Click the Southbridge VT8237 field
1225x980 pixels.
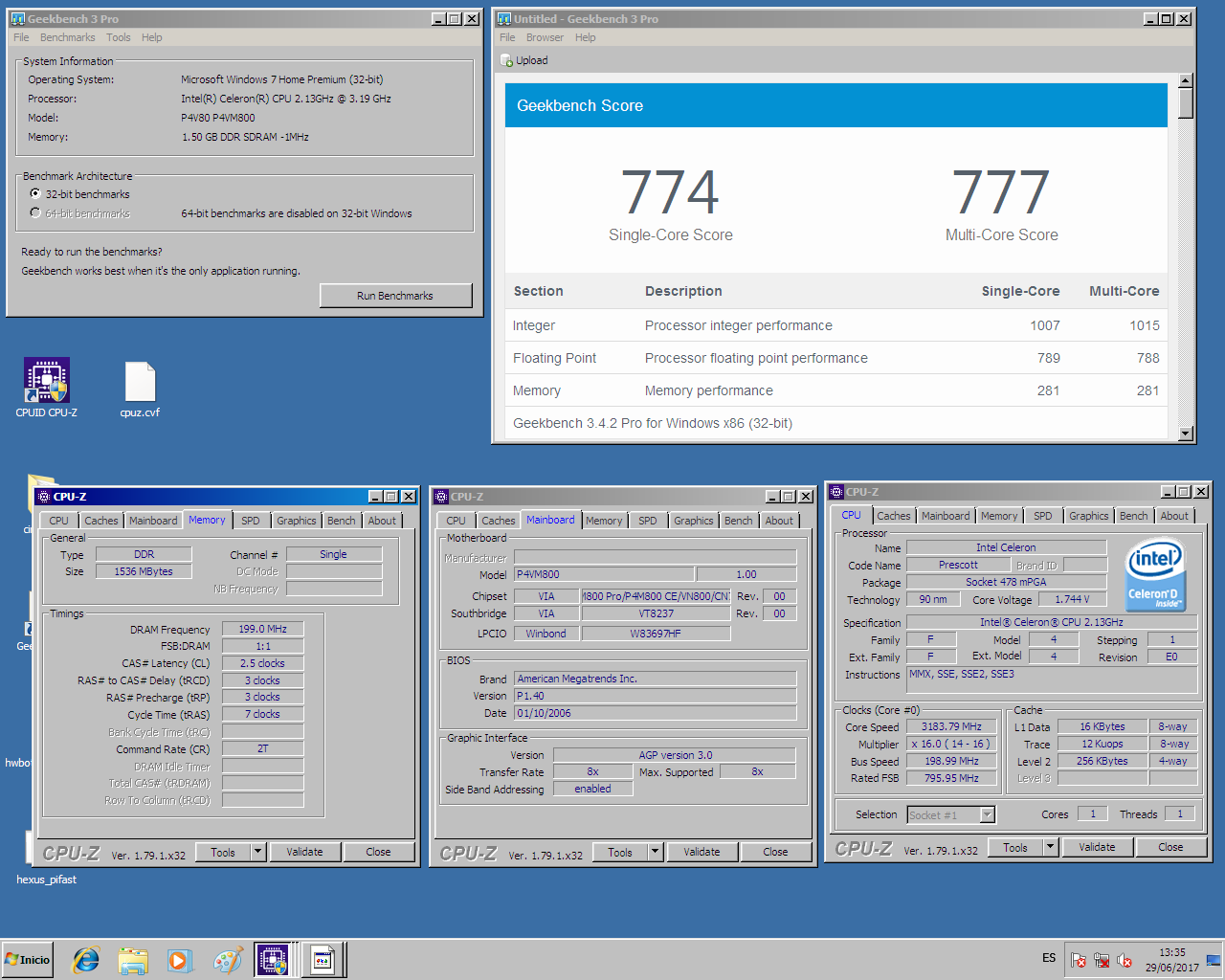click(656, 613)
